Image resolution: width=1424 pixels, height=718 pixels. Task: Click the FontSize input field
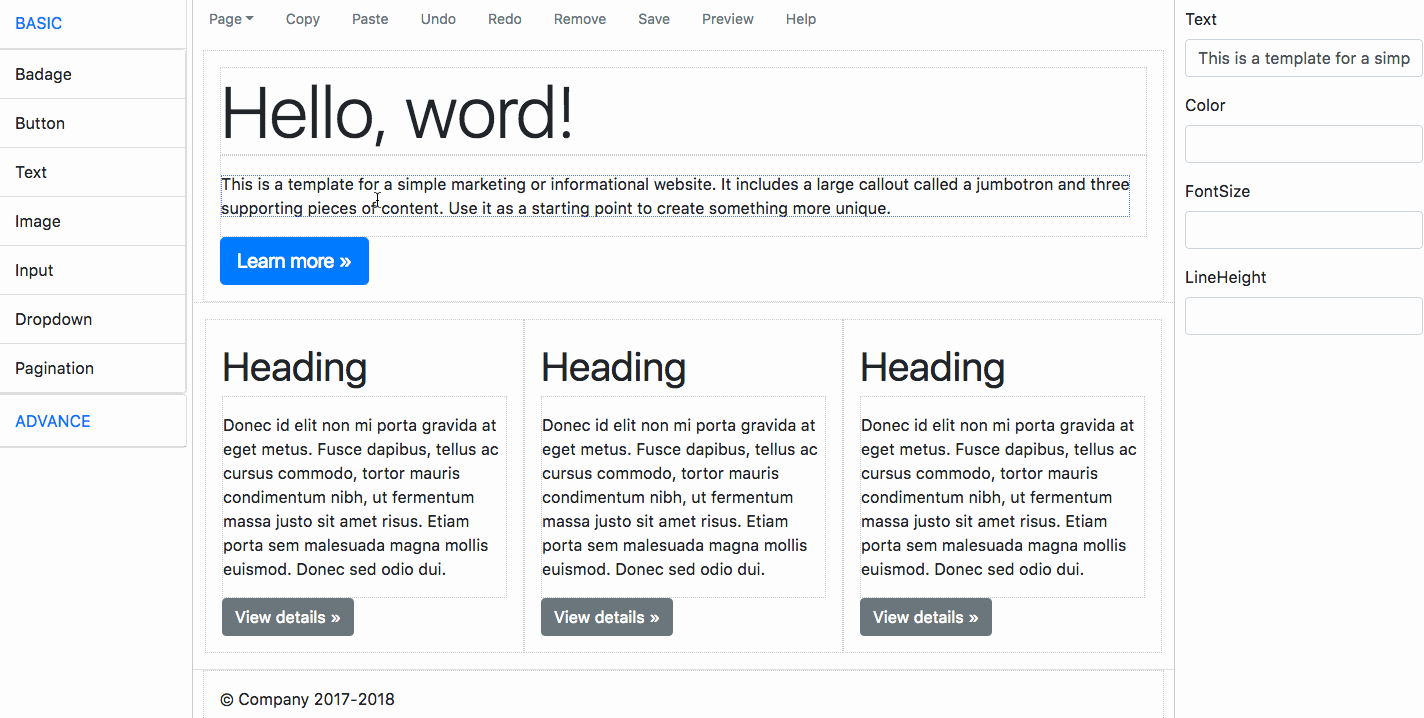point(1303,230)
